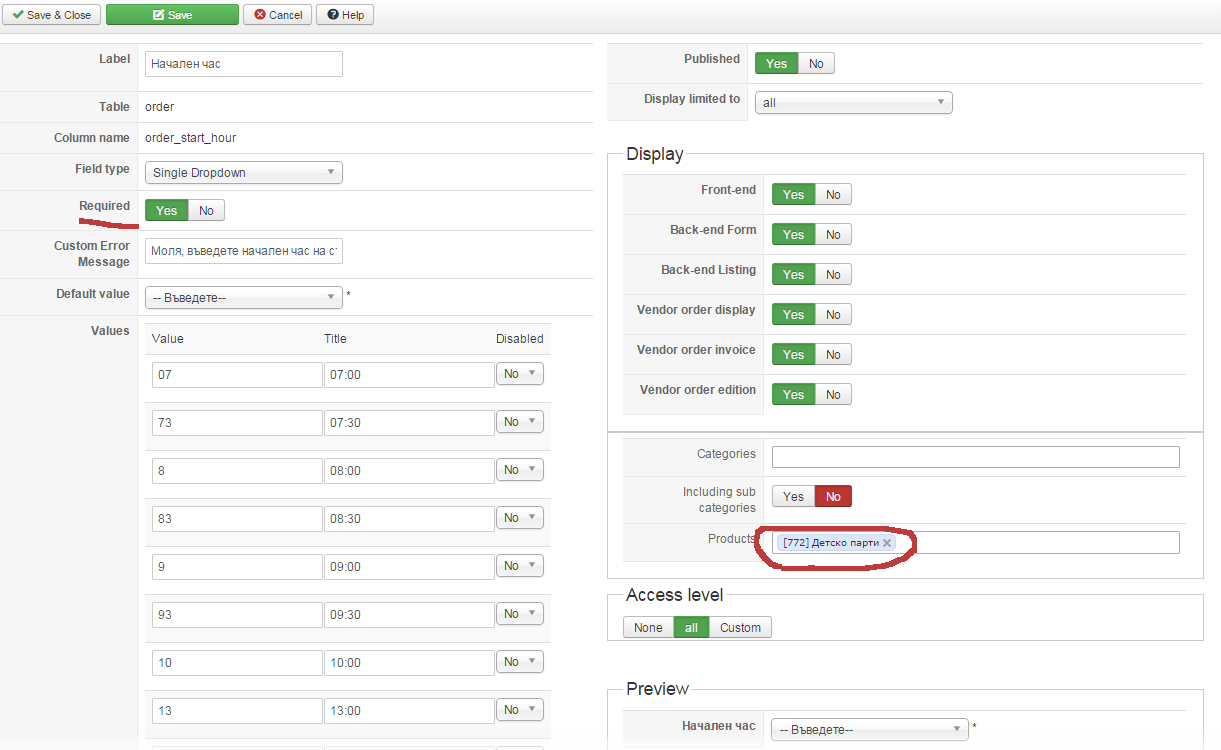Open Disabled dropdown for 08:30 row
Image resolution: width=1221 pixels, height=750 pixels.
click(520, 518)
